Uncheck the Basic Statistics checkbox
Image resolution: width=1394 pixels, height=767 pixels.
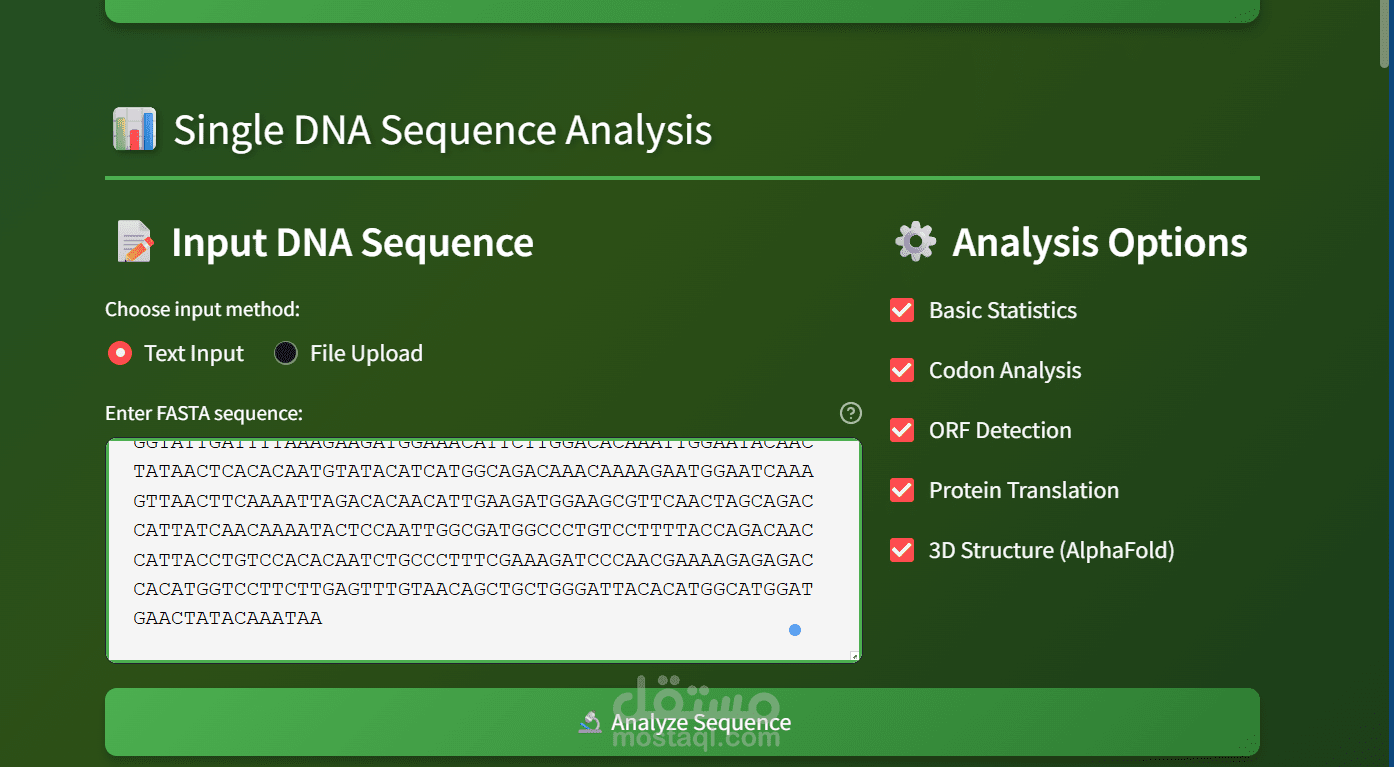click(902, 310)
